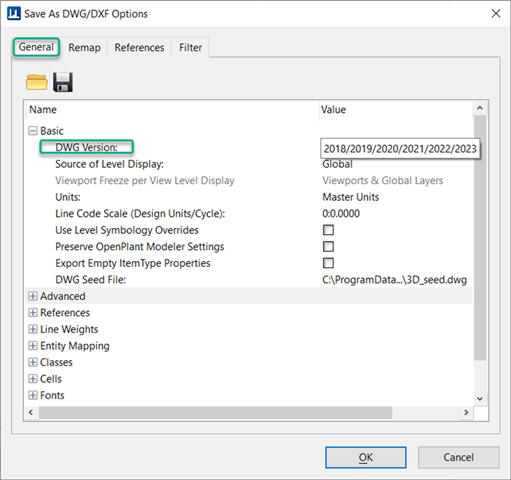
Task: Expand the Entity Mapping section
Action: pyautogui.click(x=33, y=346)
